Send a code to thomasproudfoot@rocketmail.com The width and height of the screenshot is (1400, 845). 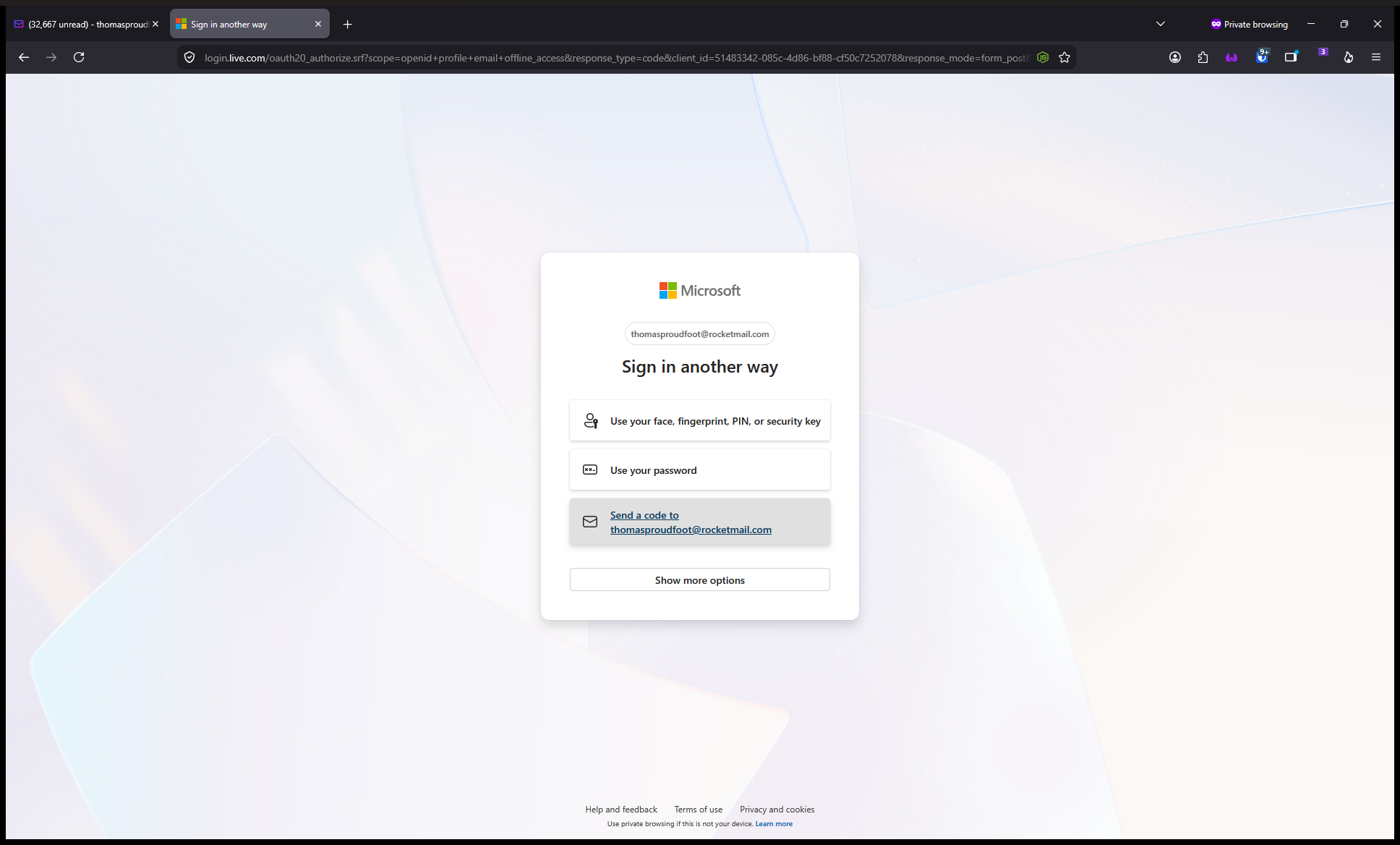(x=700, y=522)
